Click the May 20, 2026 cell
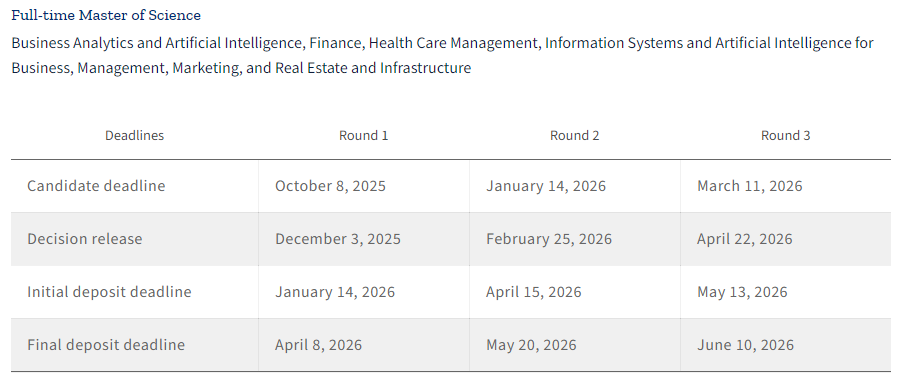The image size is (906, 373). [x=531, y=345]
